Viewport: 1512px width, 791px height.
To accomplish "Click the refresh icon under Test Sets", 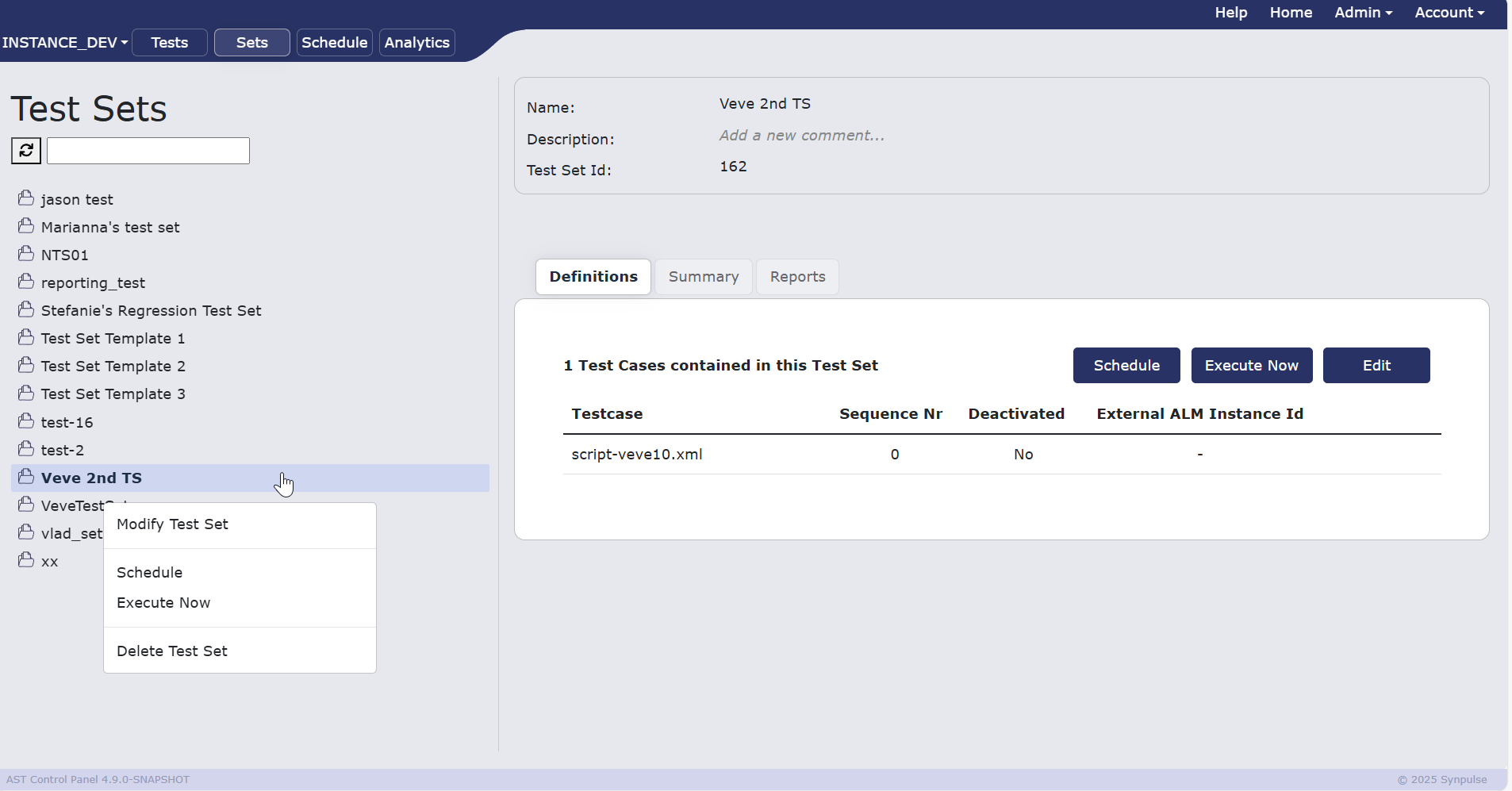I will click(26, 150).
